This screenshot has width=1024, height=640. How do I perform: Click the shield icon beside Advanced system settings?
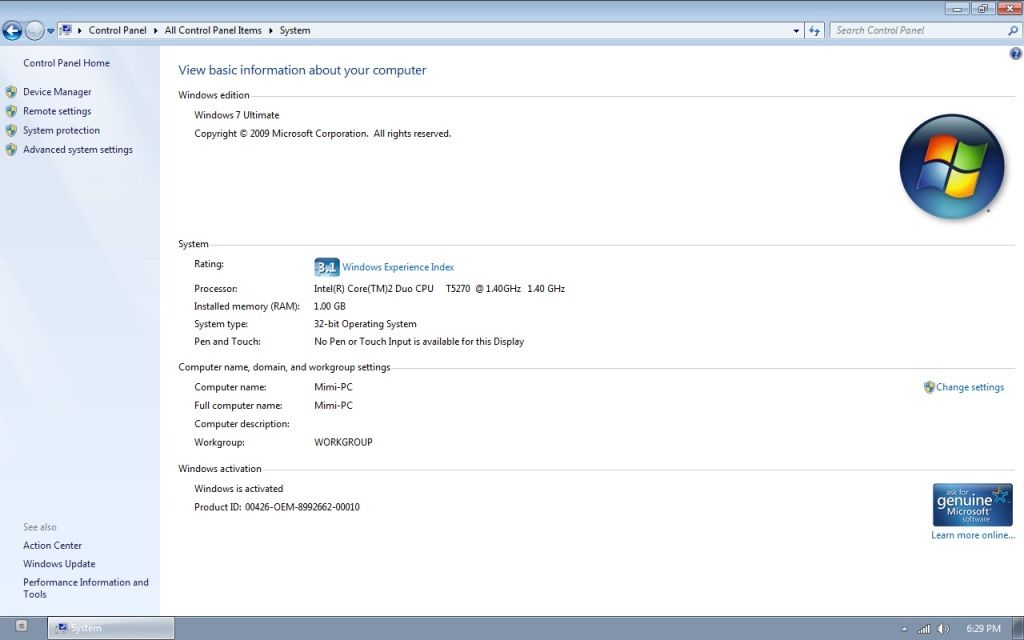pyautogui.click(x=11, y=150)
